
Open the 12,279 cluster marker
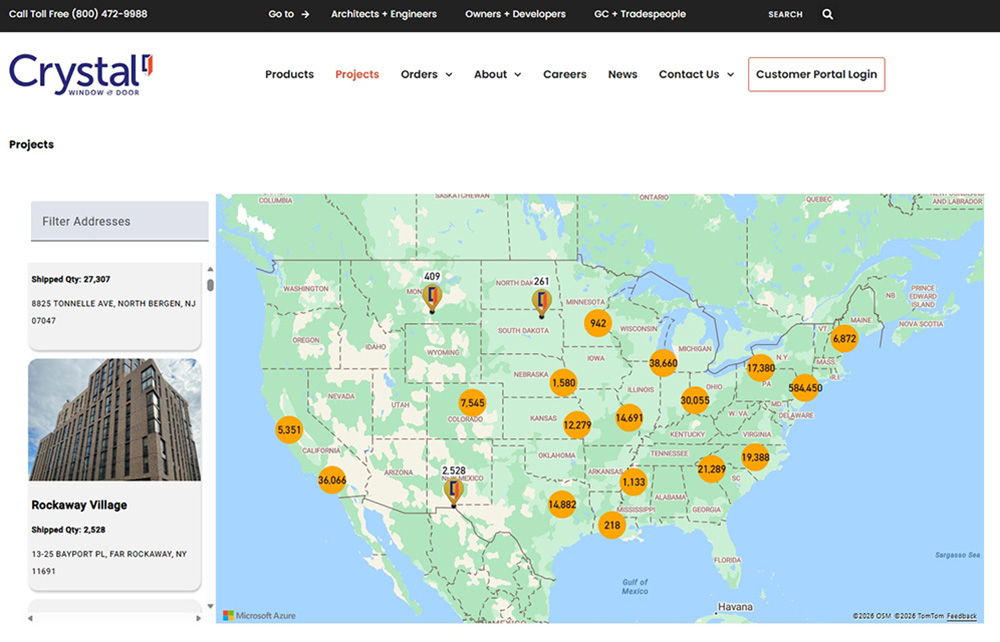577,425
